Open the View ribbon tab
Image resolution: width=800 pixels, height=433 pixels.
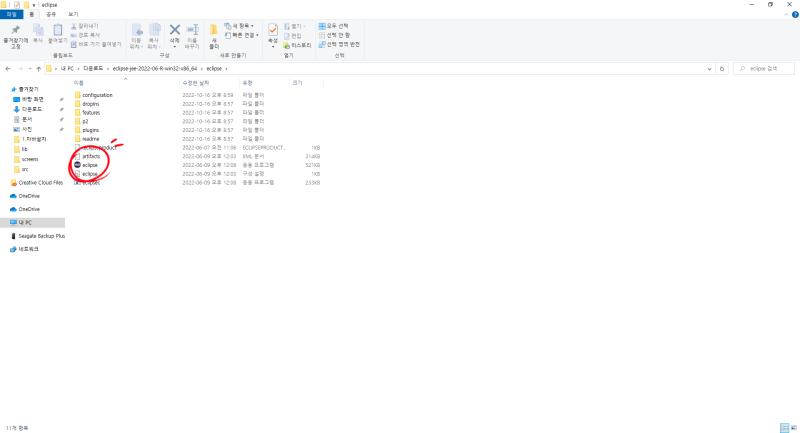click(x=73, y=14)
